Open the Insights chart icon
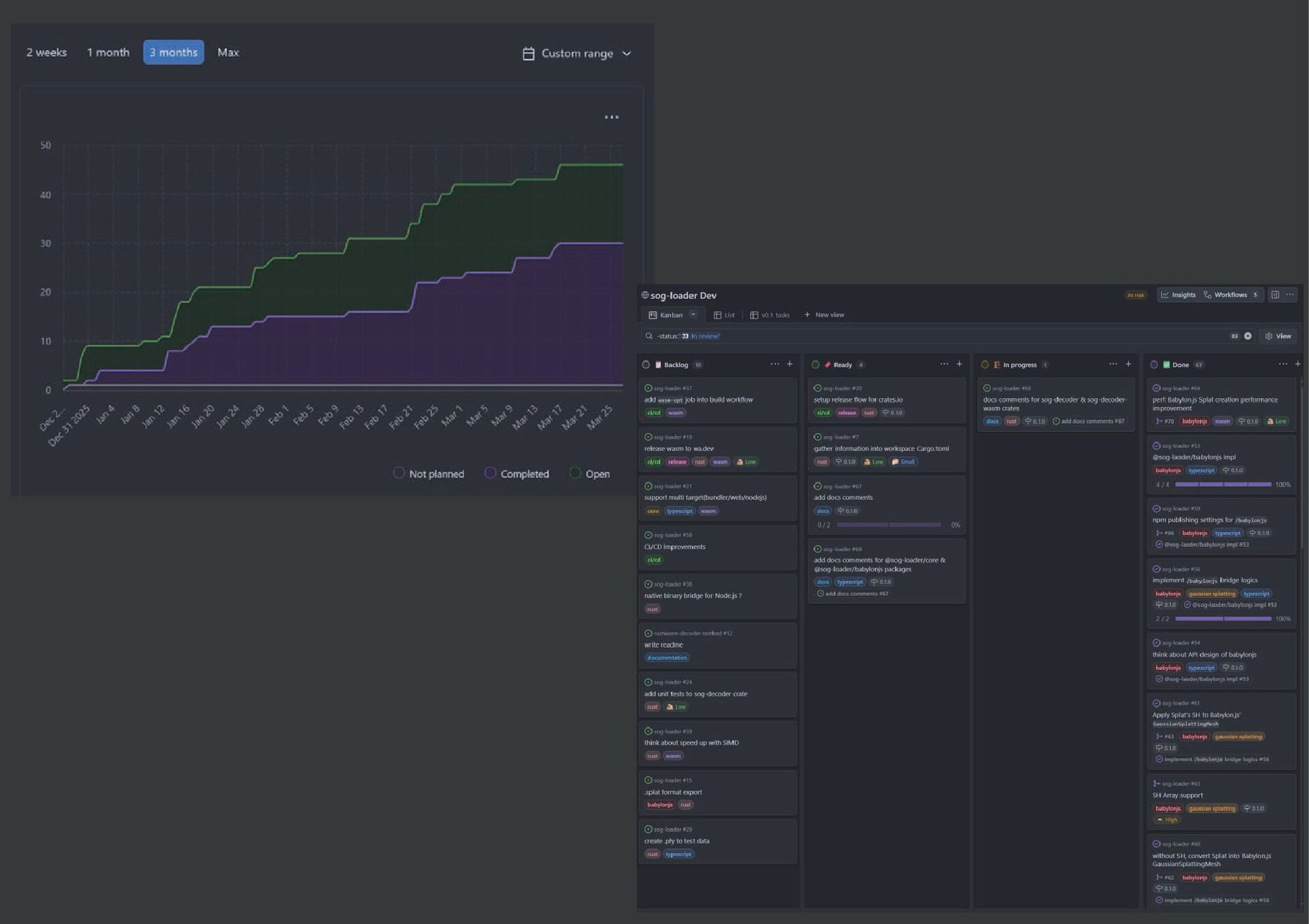1309x924 pixels. [x=1165, y=295]
